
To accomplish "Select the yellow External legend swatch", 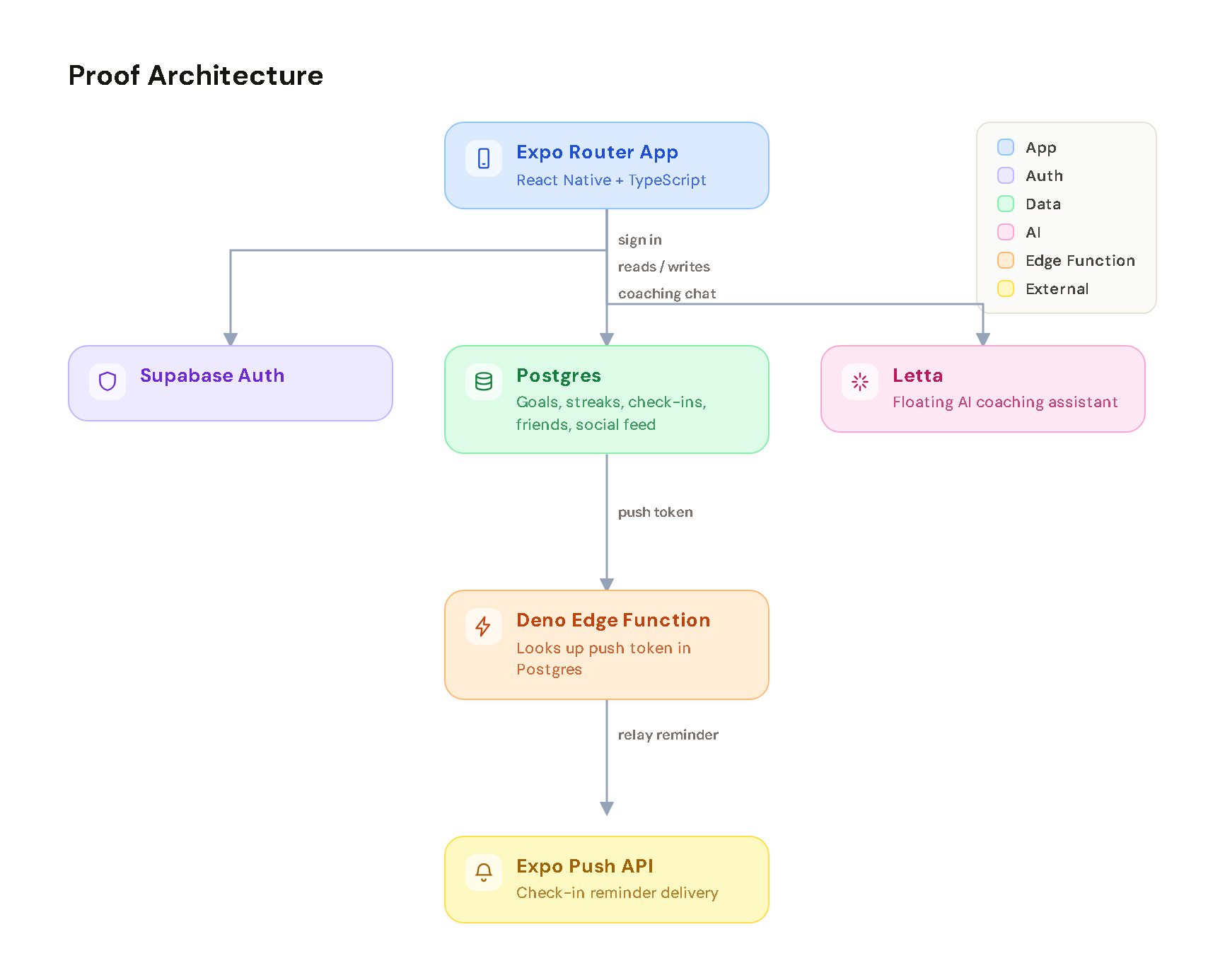I will (x=1006, y=288).
